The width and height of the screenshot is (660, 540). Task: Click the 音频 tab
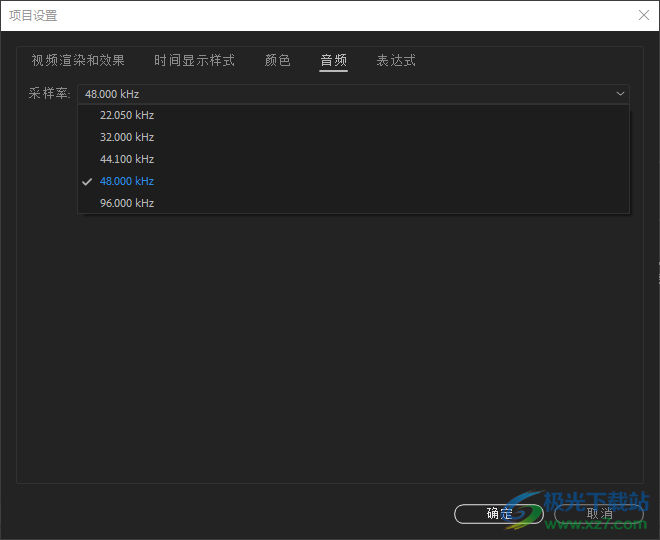click(333, 60)
